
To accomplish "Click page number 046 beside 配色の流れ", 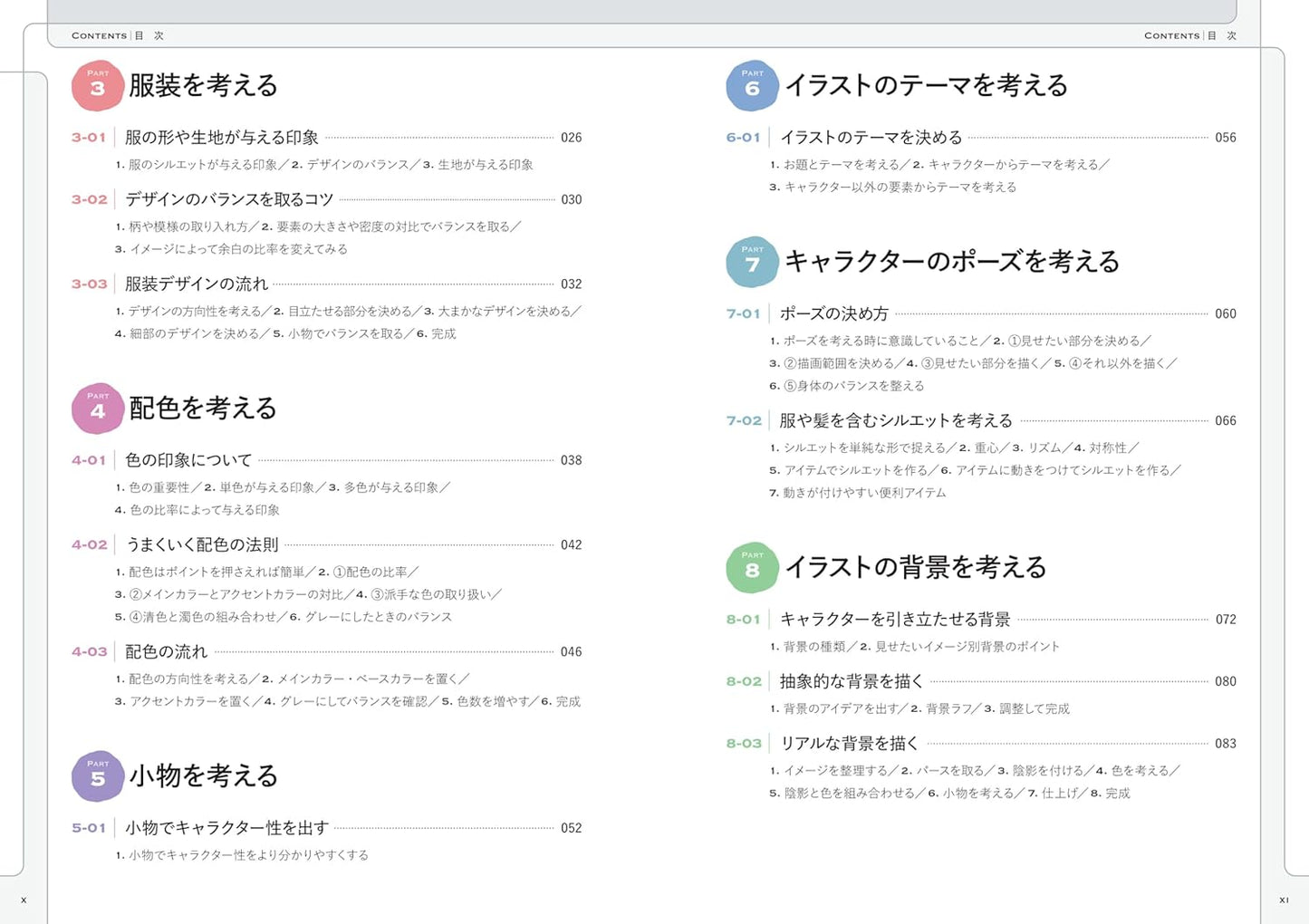I will [572, 652].
